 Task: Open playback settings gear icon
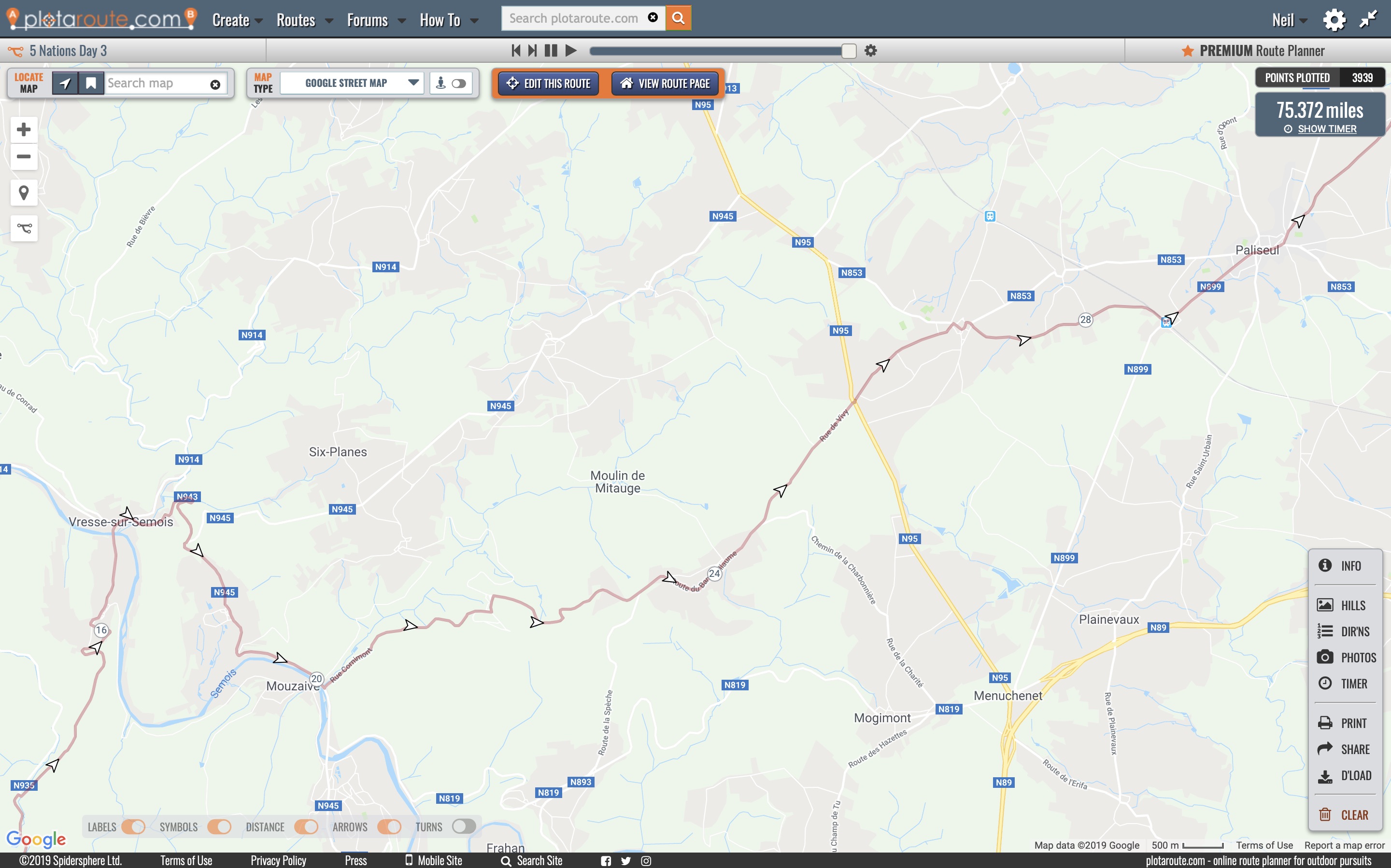point(871,51)
